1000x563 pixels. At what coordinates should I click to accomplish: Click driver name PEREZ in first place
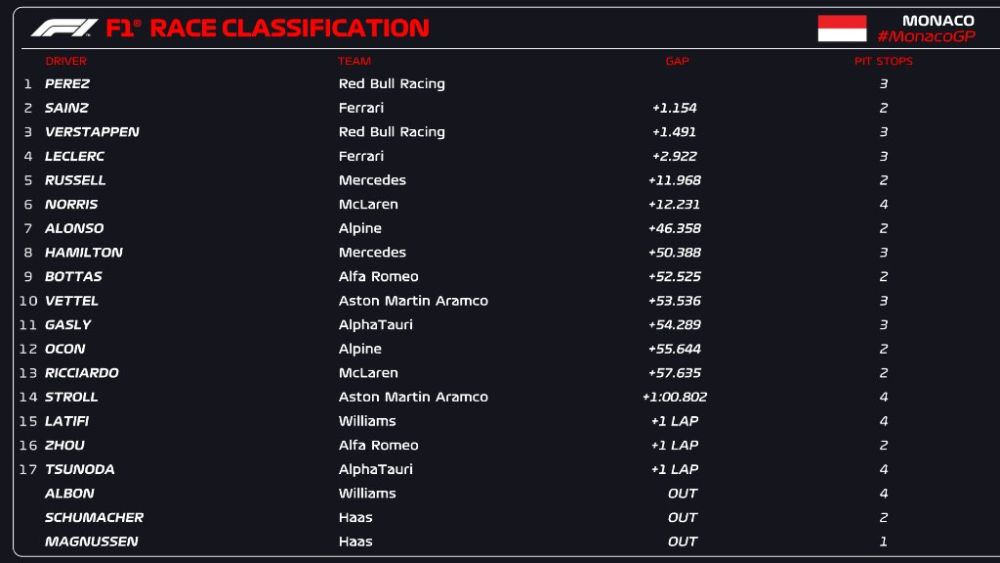tap(67, 84)
